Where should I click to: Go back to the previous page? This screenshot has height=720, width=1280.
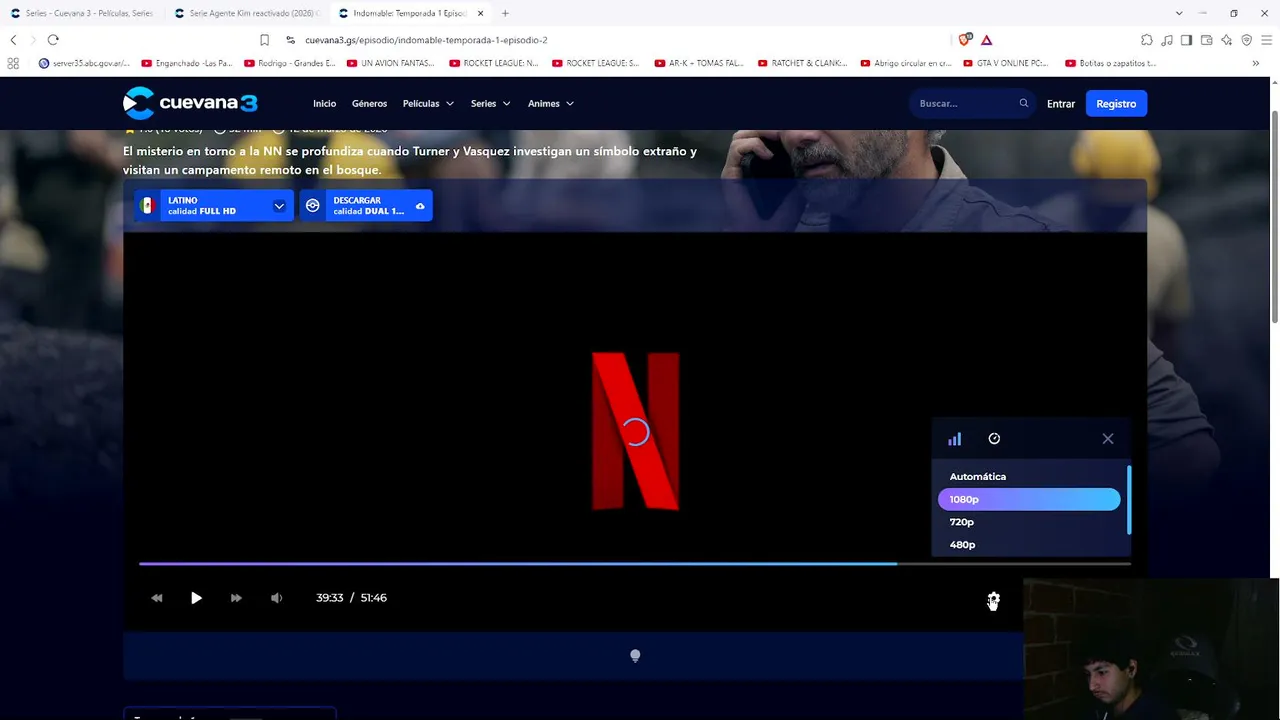[x=13, y=40]
